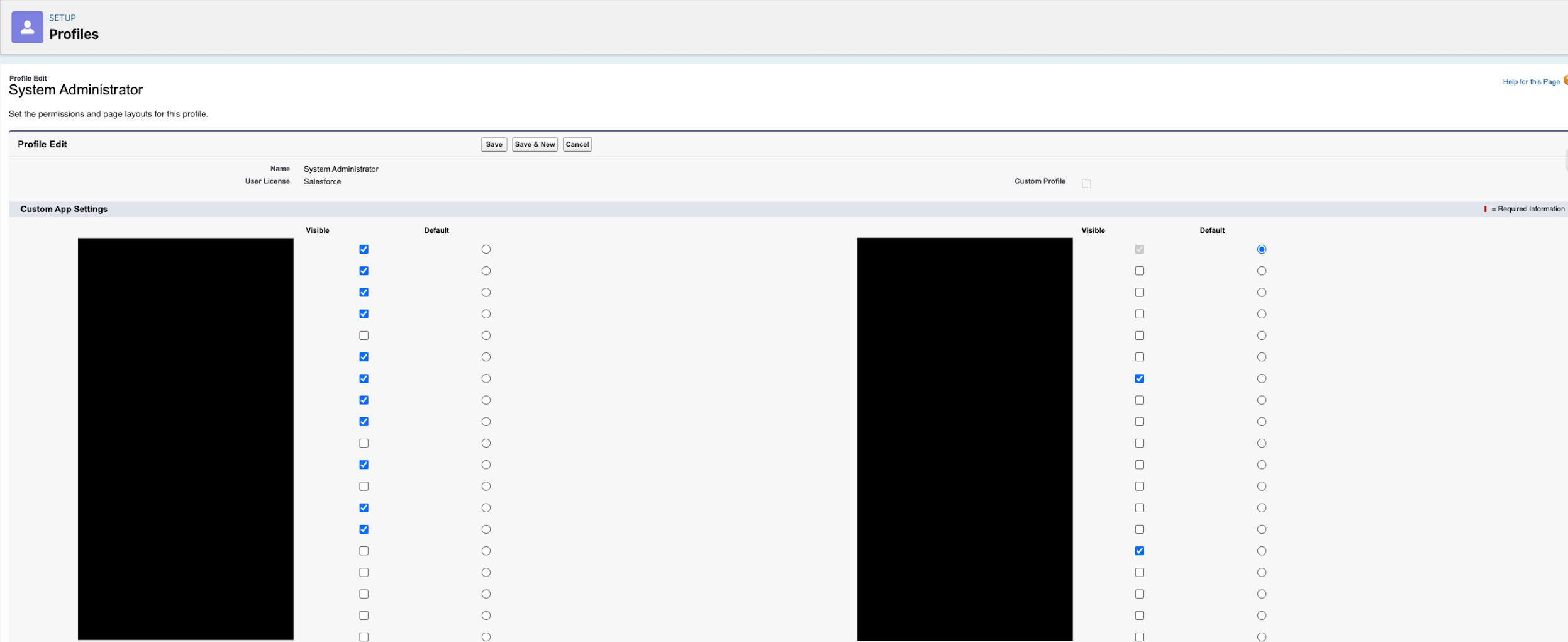The image size is (1568, 642).
Task: Uncheck the first Visible checkbox in left list
Action: (364, 249)
